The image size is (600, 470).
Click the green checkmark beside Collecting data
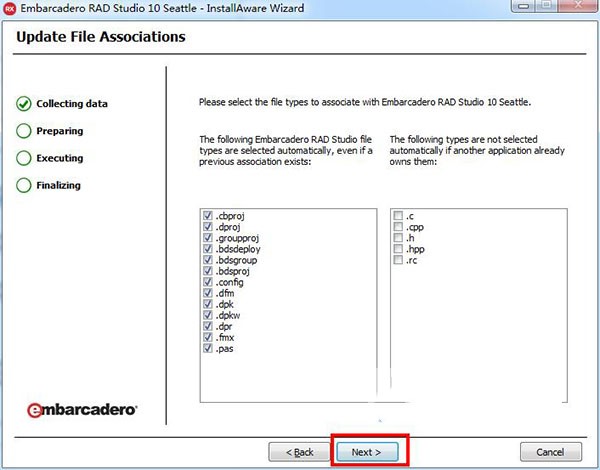pos(23,103)
